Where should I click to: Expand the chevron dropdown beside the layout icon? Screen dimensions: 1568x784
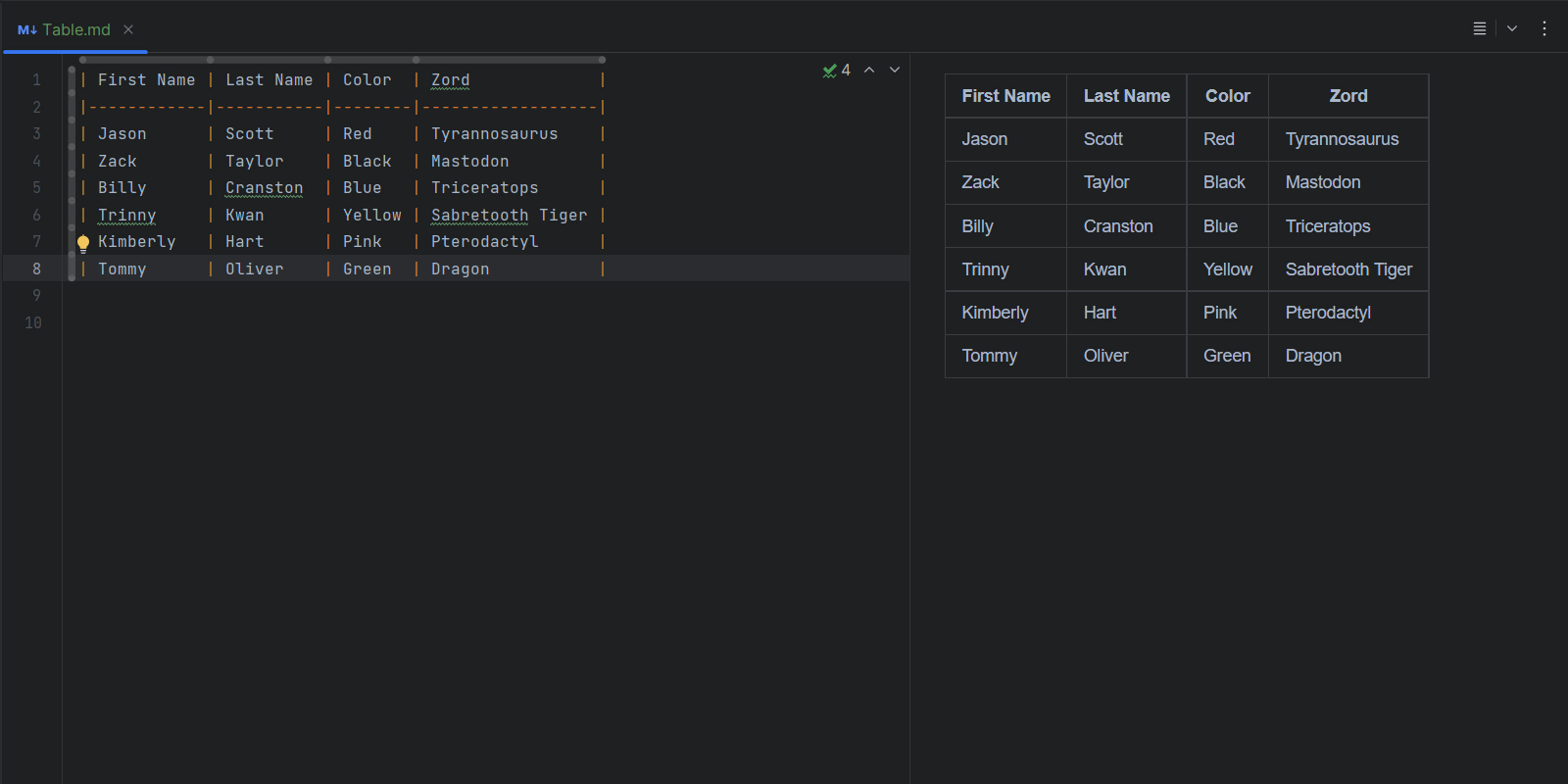[1512, 28]
